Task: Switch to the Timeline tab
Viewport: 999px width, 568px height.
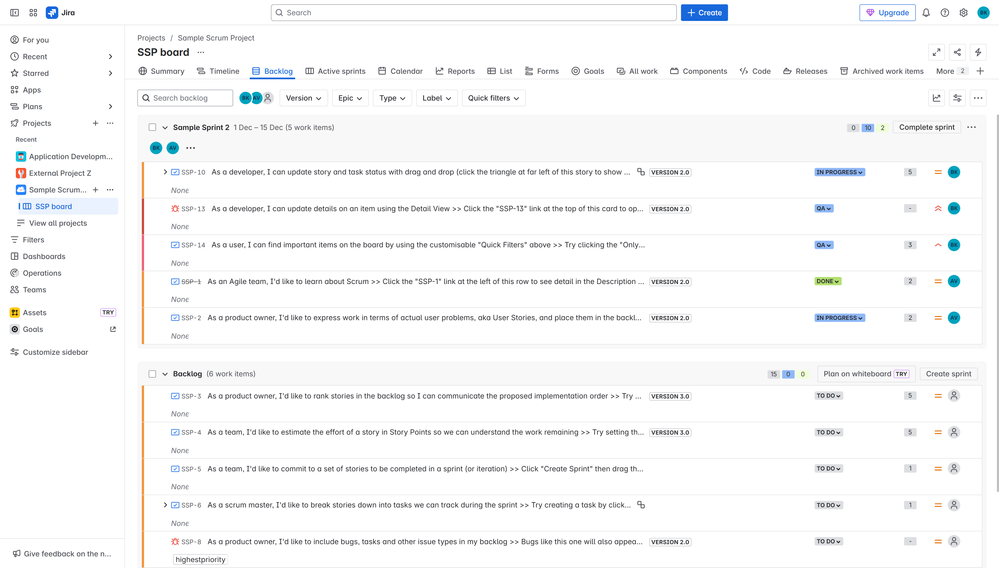Action: pyautogui.click(x=218, y=71)
